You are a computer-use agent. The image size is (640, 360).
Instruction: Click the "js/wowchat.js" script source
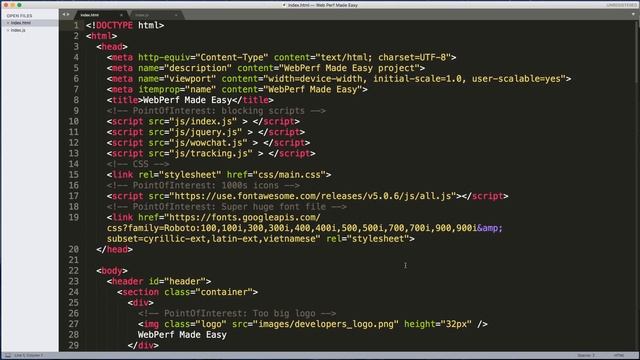208,143
